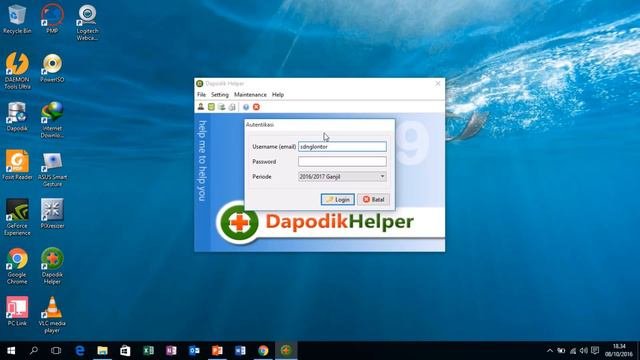
Task: Select the DAEMON Tools Ultra desktop icon
Action: [17, 71]
